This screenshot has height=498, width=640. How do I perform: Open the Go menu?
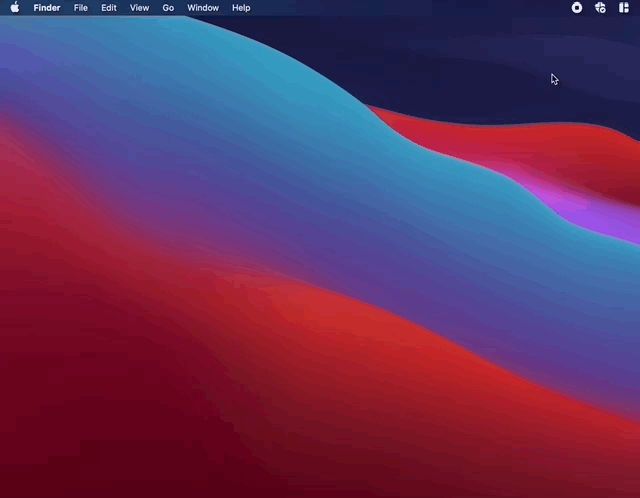[168, 8]
